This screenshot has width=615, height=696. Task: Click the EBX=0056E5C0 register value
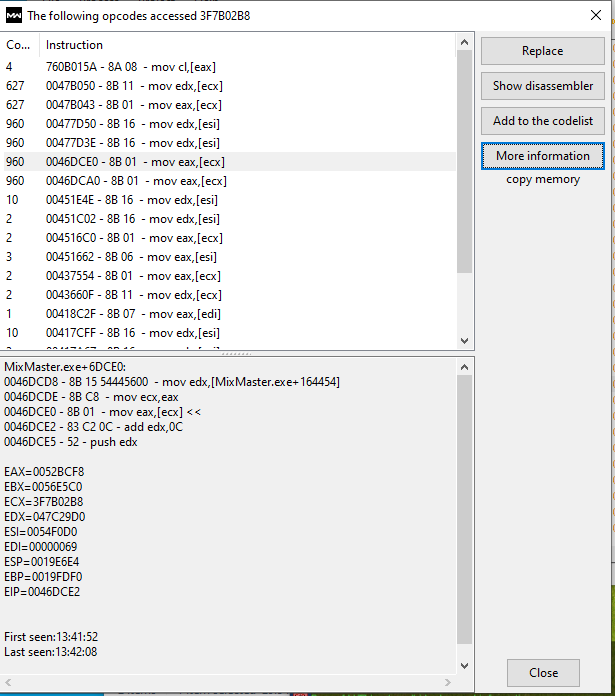43,487
